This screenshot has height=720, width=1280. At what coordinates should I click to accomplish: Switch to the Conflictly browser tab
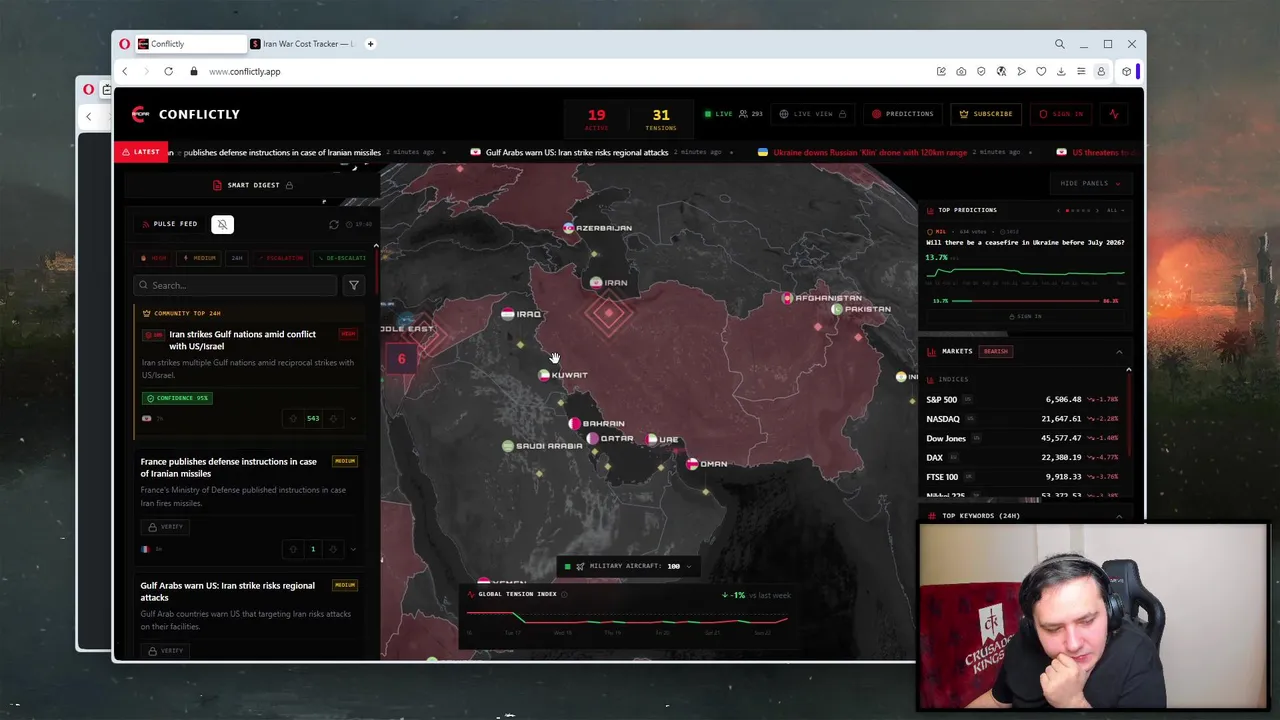(x=190, y=44)
